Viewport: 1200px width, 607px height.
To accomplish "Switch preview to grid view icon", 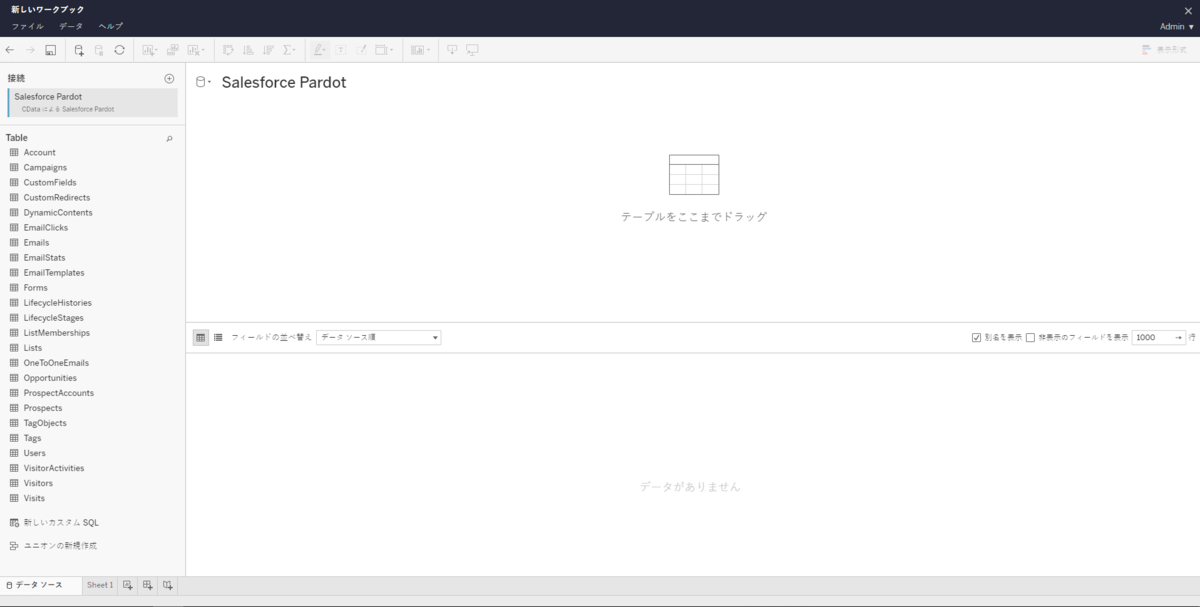I will [201, 338].
